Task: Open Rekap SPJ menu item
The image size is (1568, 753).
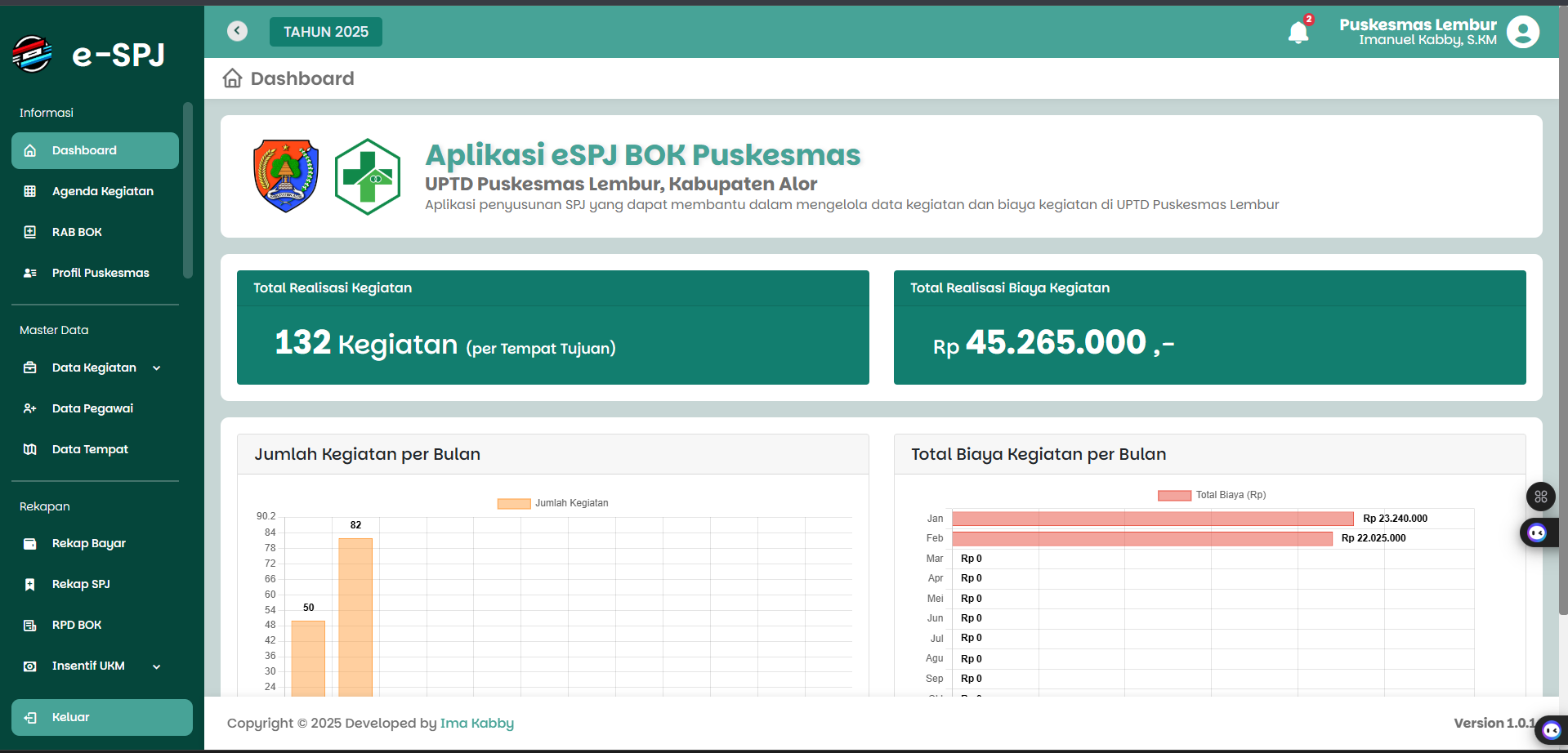Action: [95, 585]
